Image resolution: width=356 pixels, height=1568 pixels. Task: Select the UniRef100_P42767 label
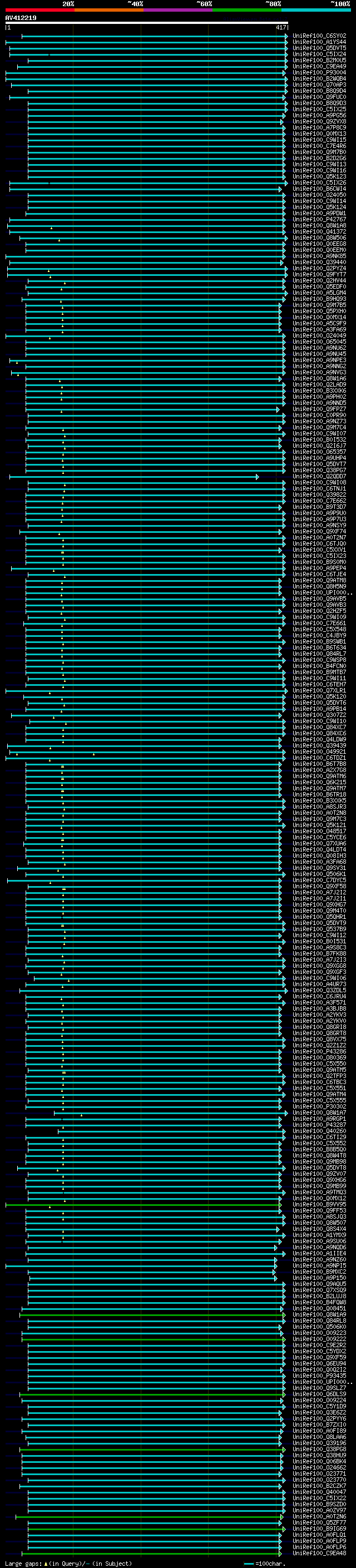(319, 220)
